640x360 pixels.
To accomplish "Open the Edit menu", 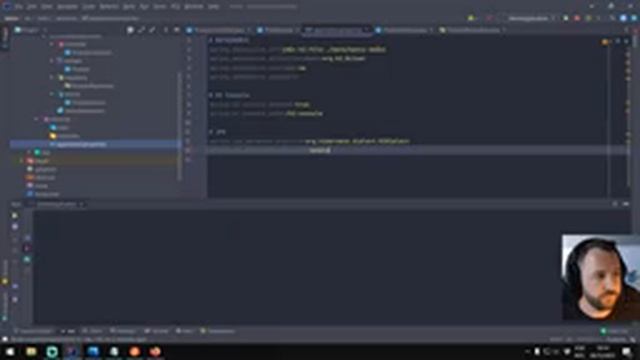I will pyautogui.click(x=32, y=7).
